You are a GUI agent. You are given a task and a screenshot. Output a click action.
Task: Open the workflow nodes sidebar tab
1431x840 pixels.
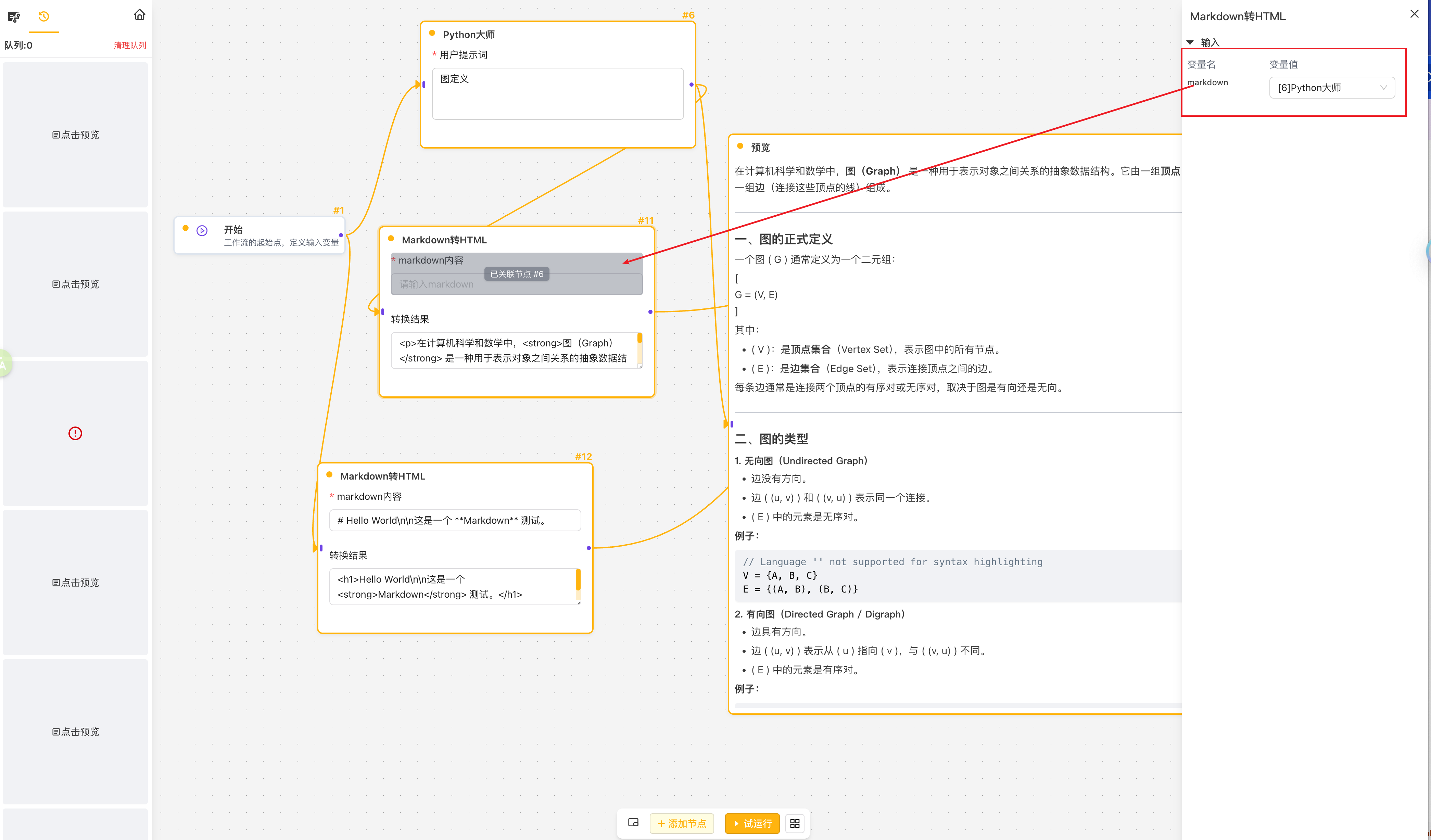tap(14, 16)
